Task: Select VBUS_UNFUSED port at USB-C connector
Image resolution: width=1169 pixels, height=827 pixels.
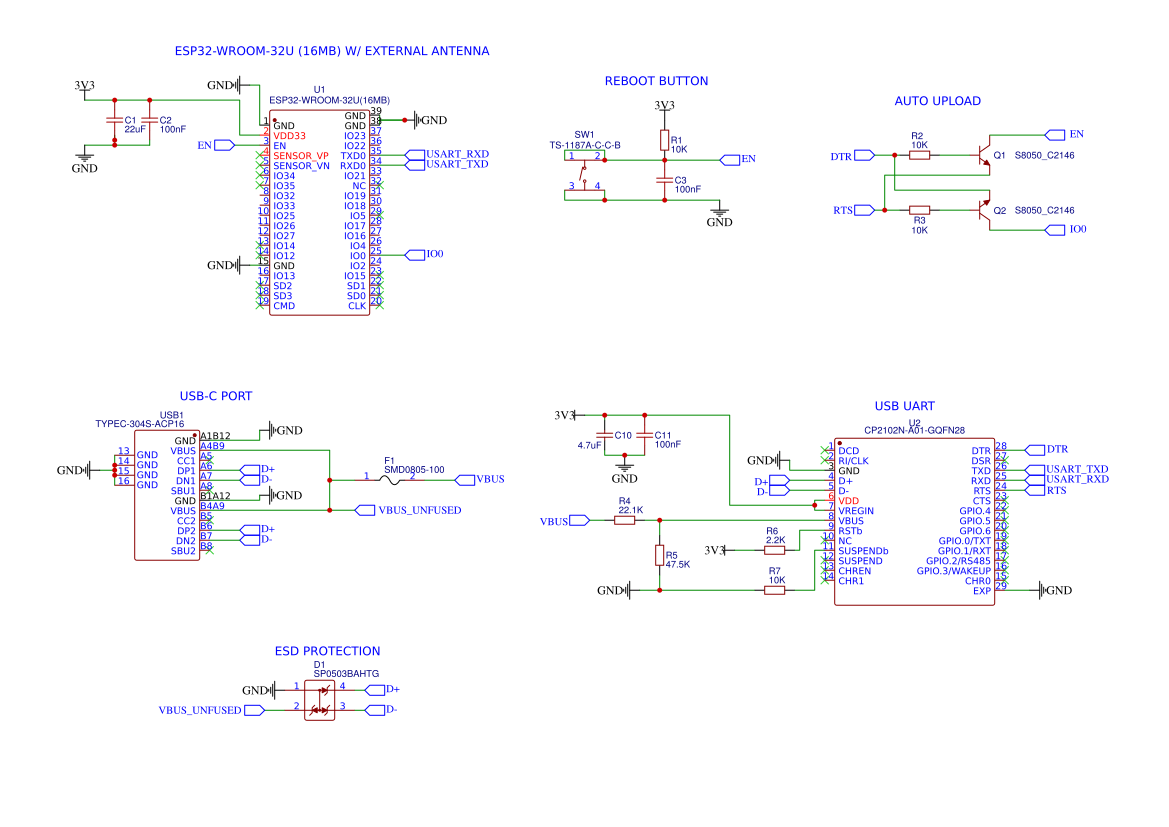Action: [x=409, y=510]
